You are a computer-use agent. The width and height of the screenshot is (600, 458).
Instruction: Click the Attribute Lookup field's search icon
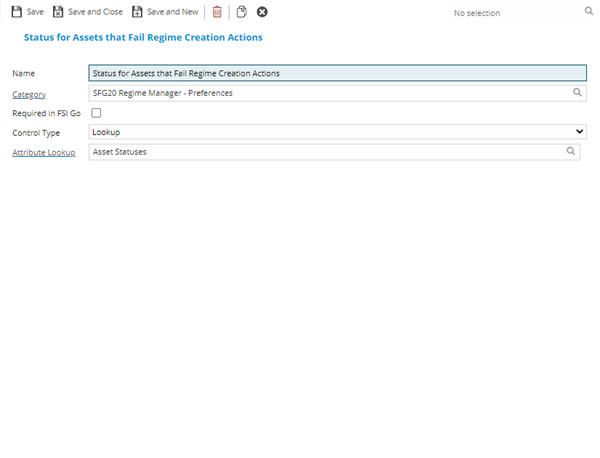(x=571, y=152)
